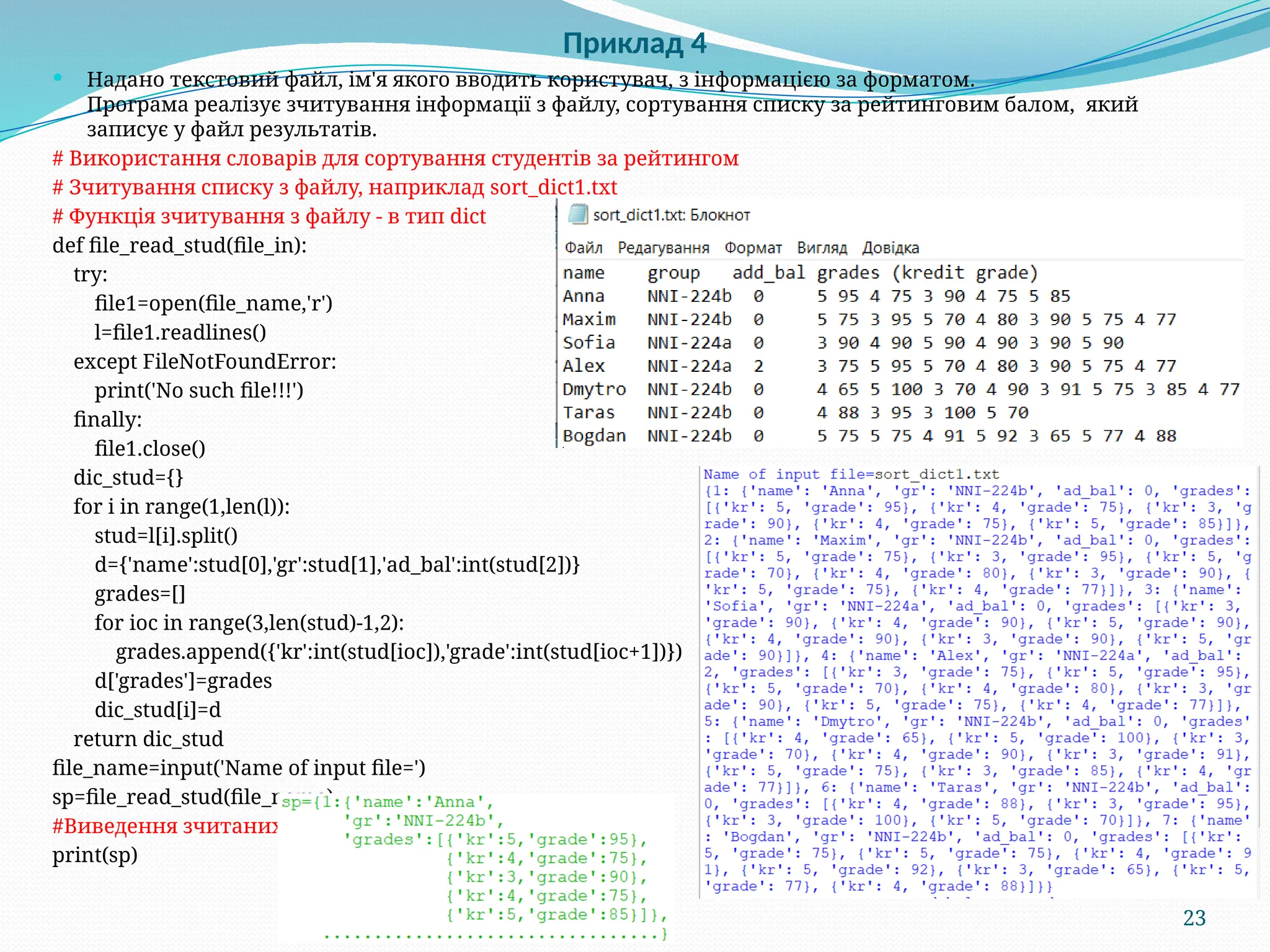
Task: Click the return dic_stud line
Action: pos(148,739)
